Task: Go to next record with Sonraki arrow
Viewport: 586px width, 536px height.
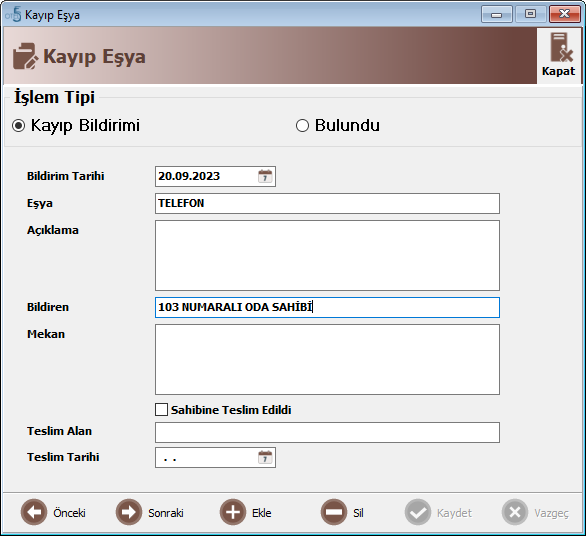Action: click(129, 512)
